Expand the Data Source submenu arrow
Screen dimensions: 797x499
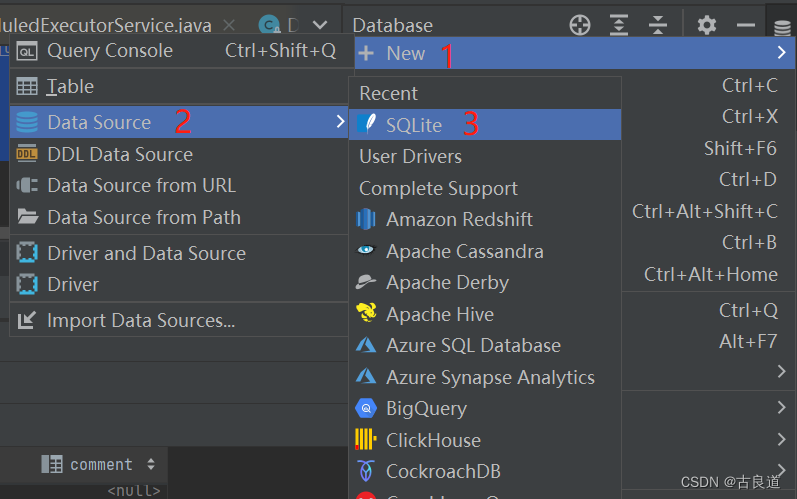[x=340, y=121]
